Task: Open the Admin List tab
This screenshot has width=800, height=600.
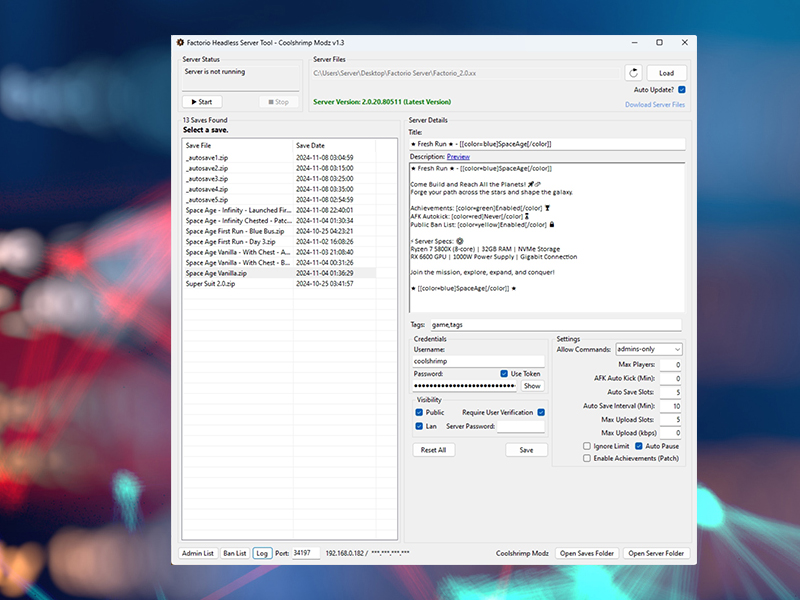Action: tap(197, 553)
